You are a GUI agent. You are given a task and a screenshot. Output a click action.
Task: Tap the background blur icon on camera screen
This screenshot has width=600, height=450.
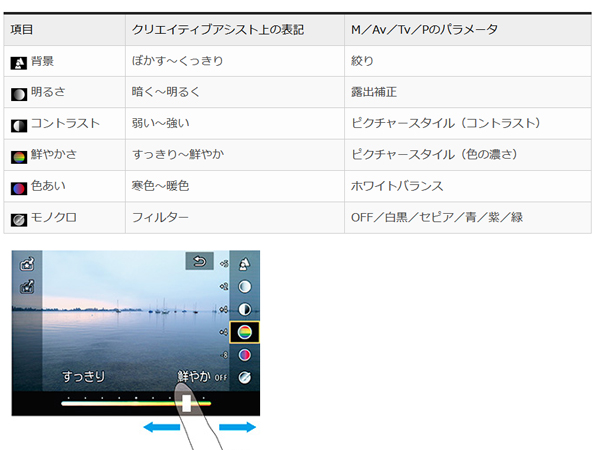coord(245,264)
